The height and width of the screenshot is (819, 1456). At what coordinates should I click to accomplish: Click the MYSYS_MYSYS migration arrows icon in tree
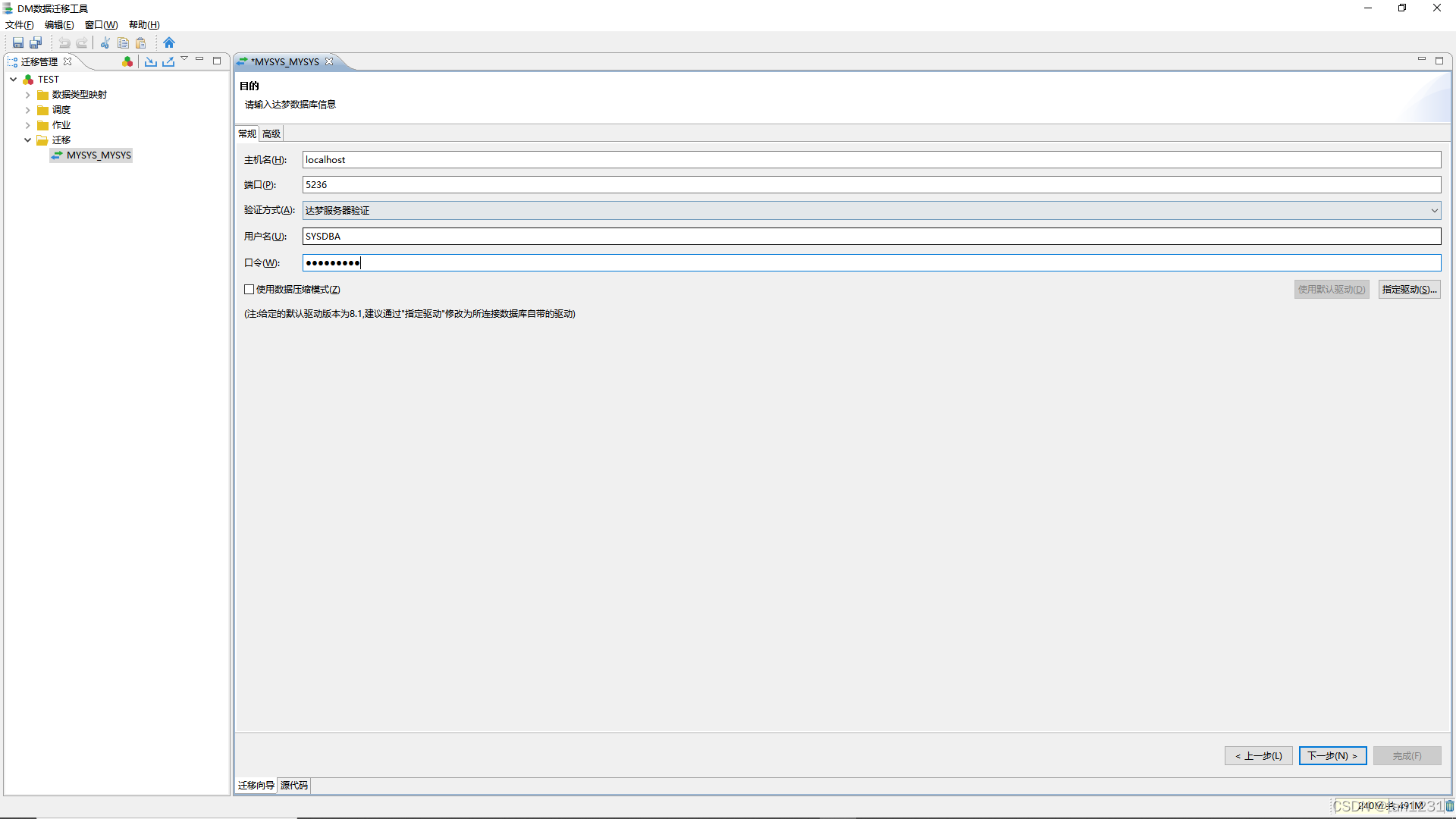57,155
